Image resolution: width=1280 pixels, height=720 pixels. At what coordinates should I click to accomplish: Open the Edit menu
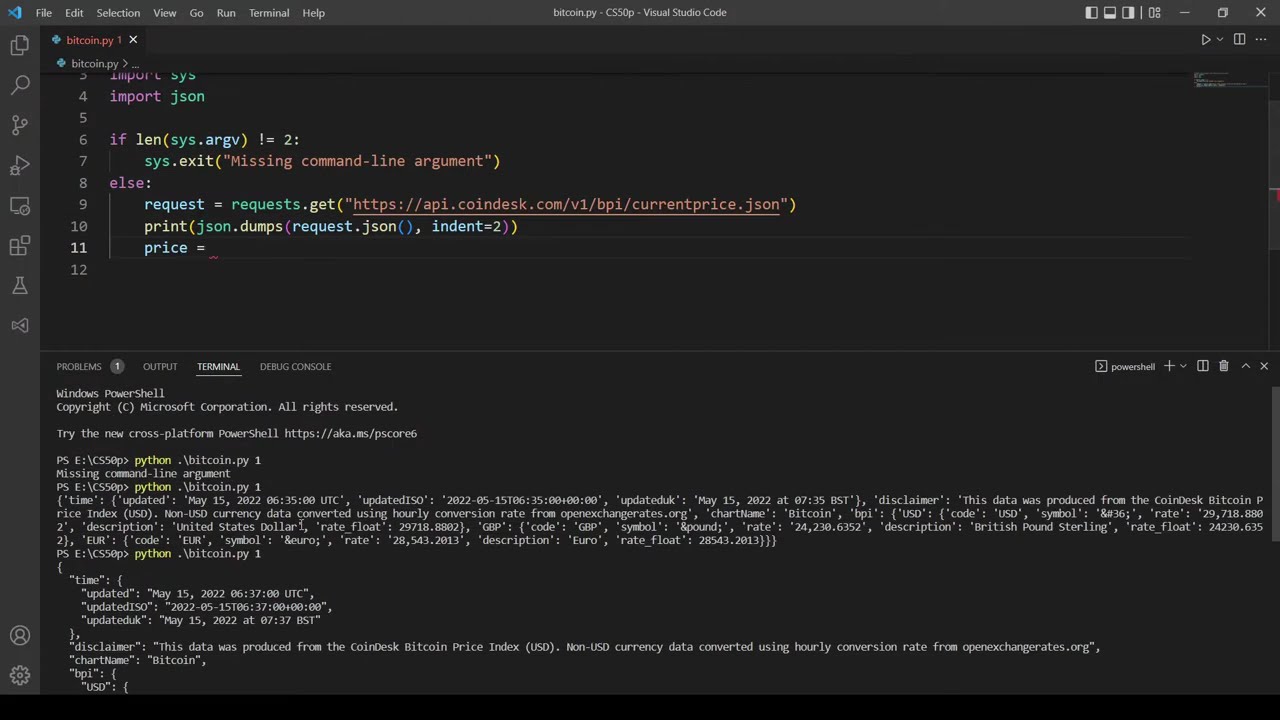74,12
